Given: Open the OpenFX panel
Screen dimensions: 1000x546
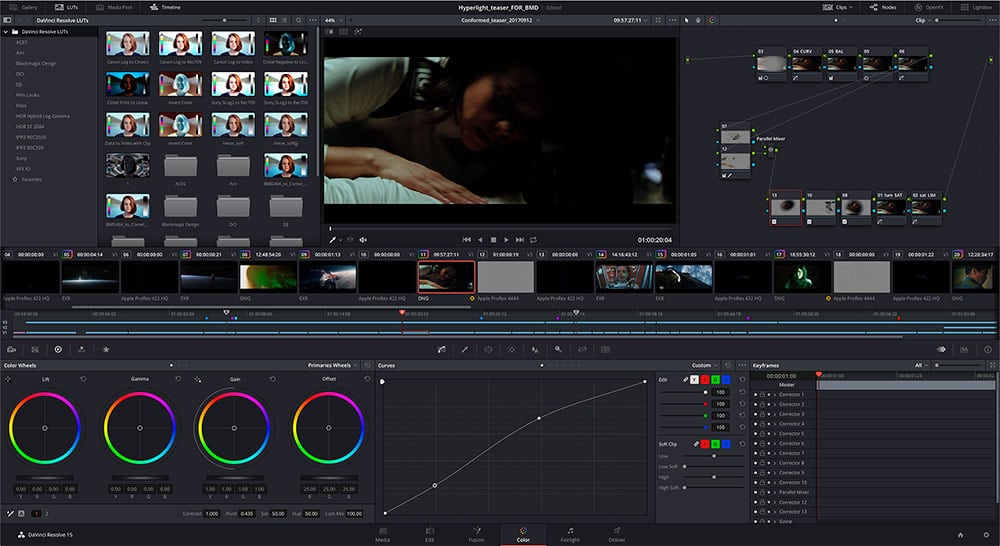Looking at the screenshot, I should (x=929, y=7).
